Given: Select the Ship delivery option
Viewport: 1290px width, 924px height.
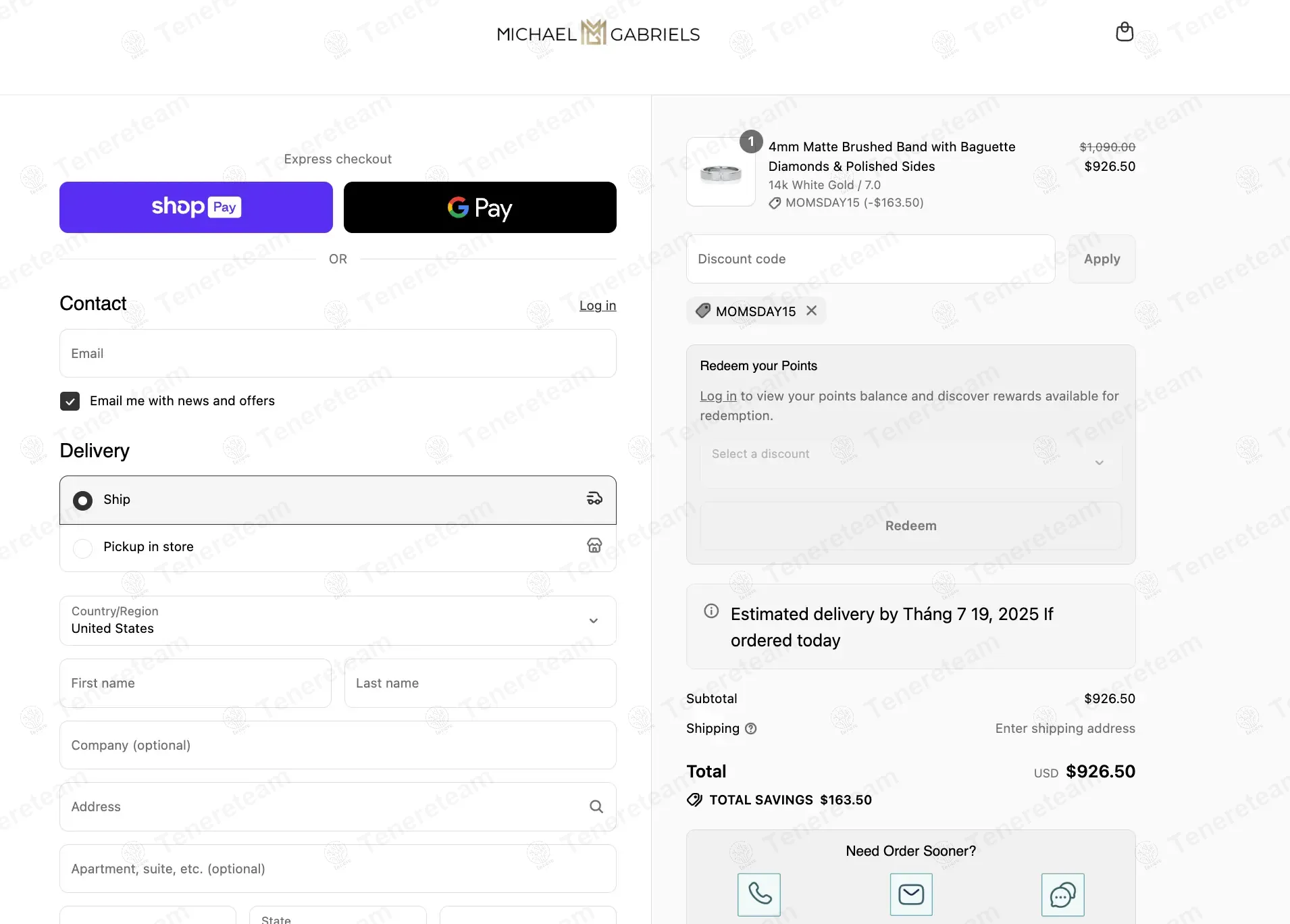Looking at the screenshot, I should [x=338, y=500].
